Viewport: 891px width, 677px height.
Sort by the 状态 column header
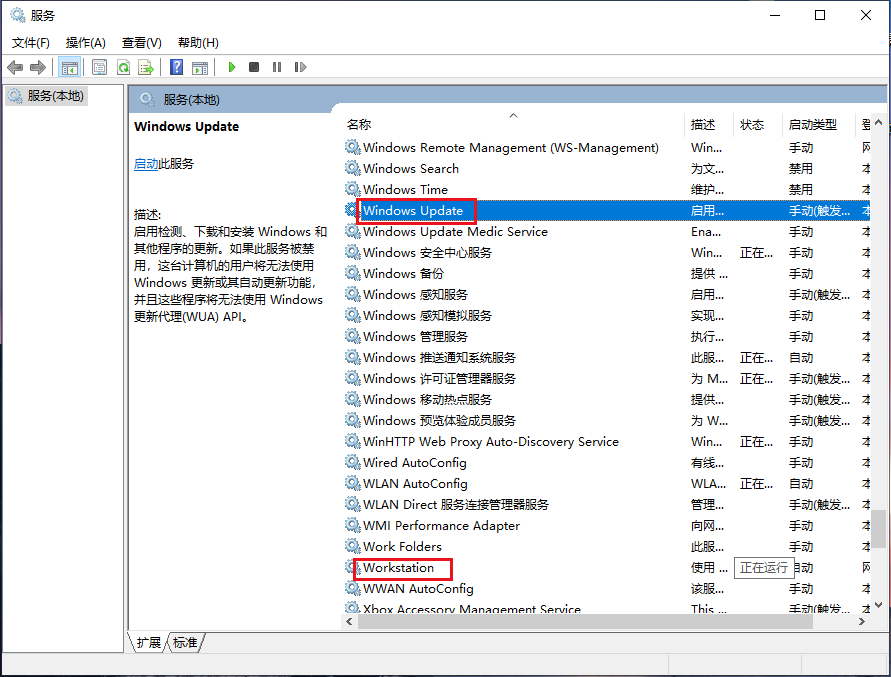pyautogui.click(x=752, y=124)
